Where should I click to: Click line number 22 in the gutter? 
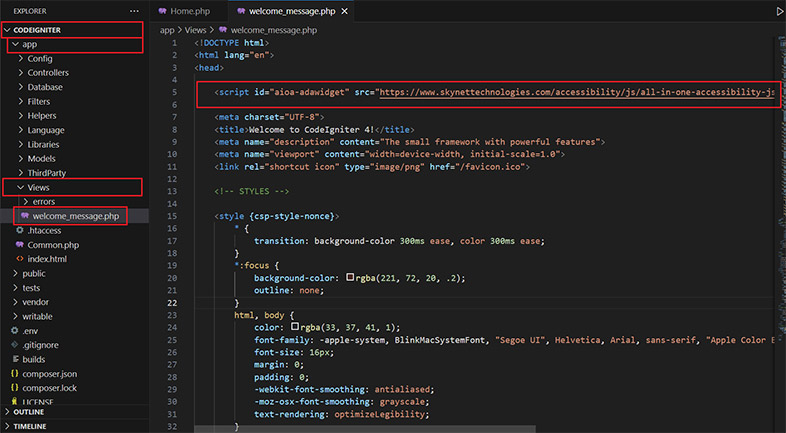pyautogui.click(x=172, y=303)
